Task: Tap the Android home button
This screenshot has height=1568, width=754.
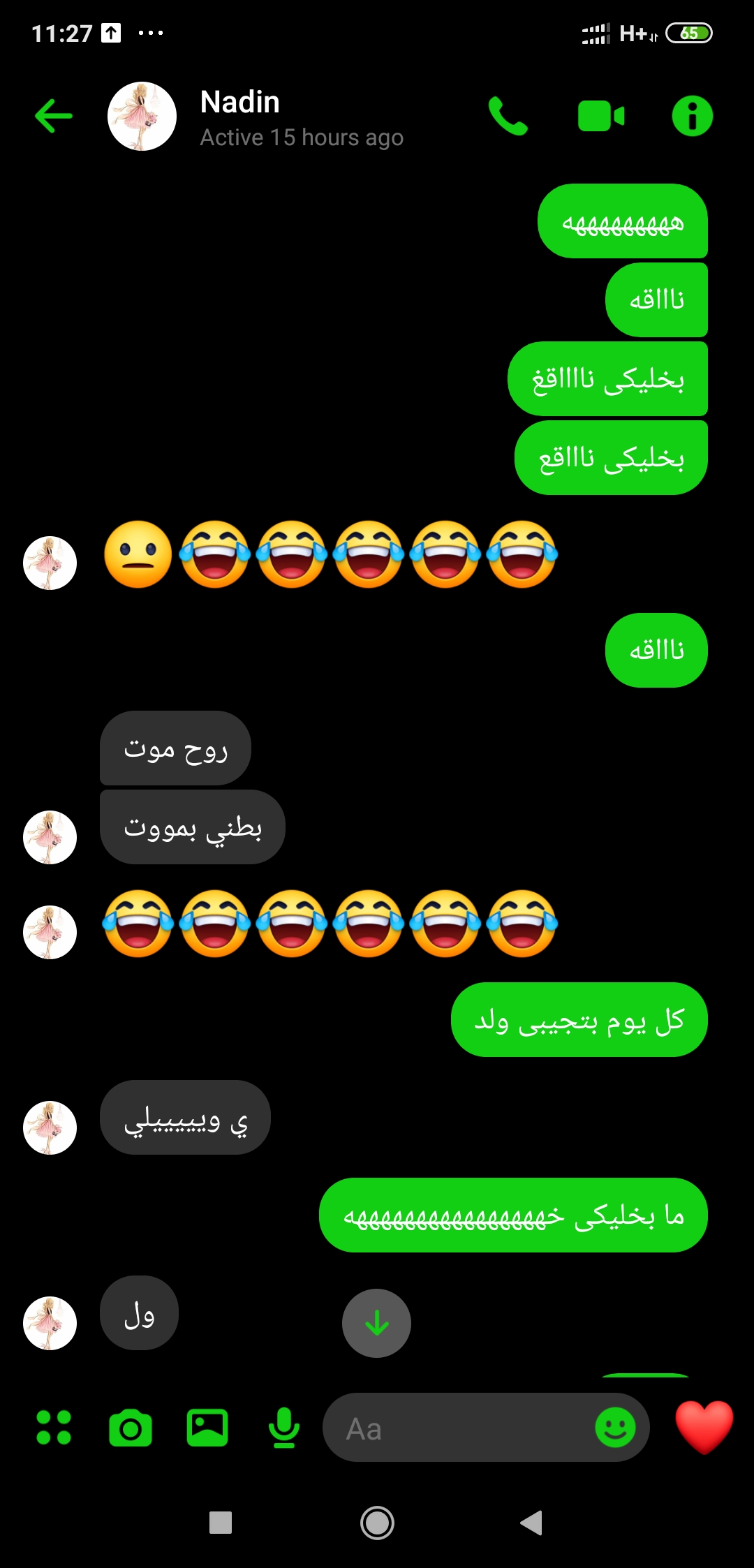Action: pos(377,1523)
